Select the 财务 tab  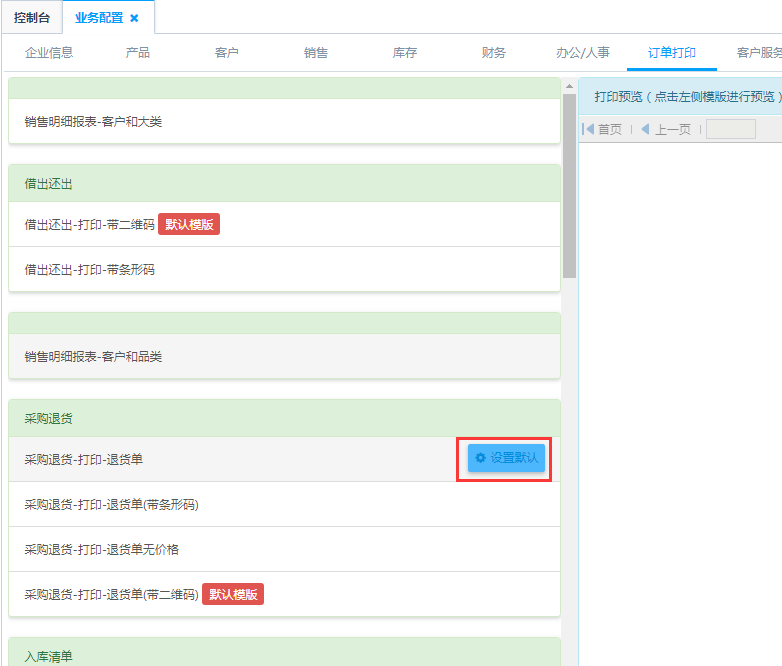[494, 53]
